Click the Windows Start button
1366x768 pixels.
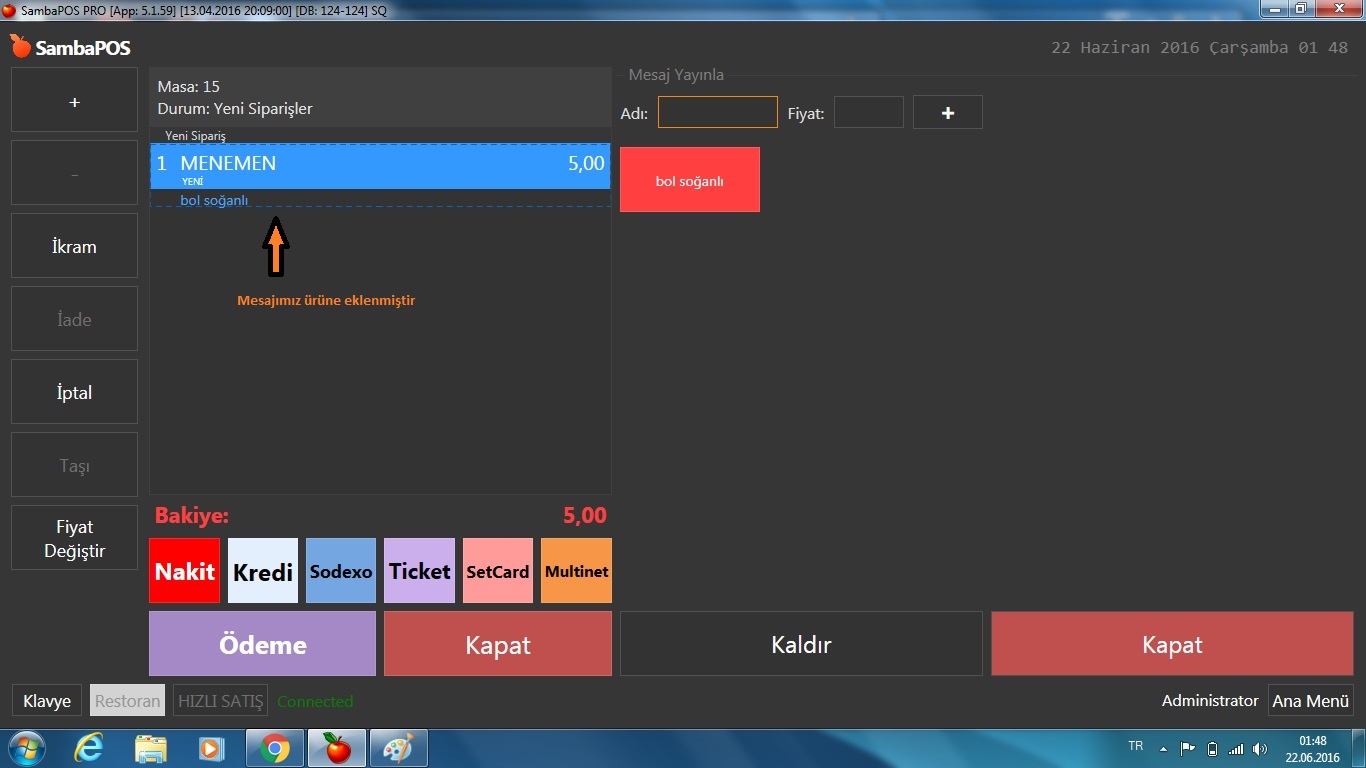[26, 748]
